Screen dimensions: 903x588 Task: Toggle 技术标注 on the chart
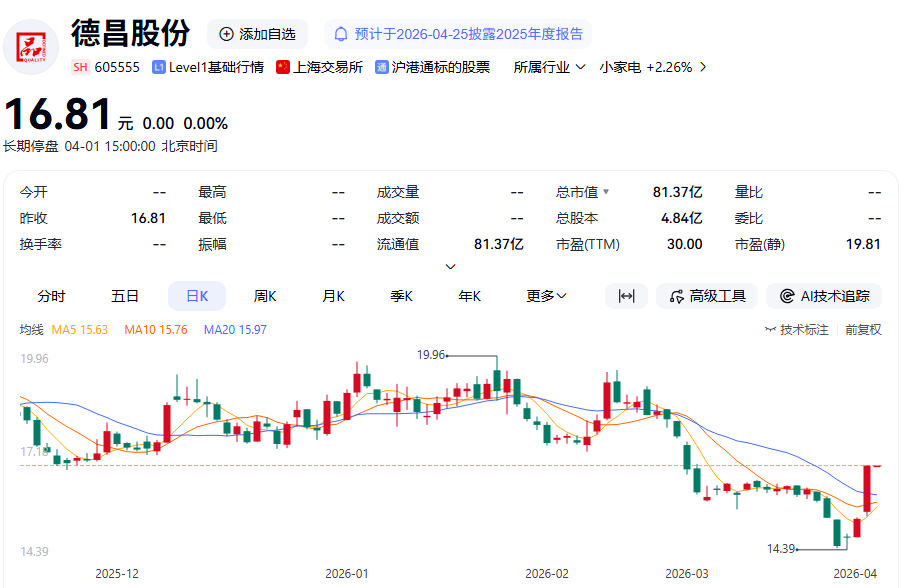(x=796, y=329)
